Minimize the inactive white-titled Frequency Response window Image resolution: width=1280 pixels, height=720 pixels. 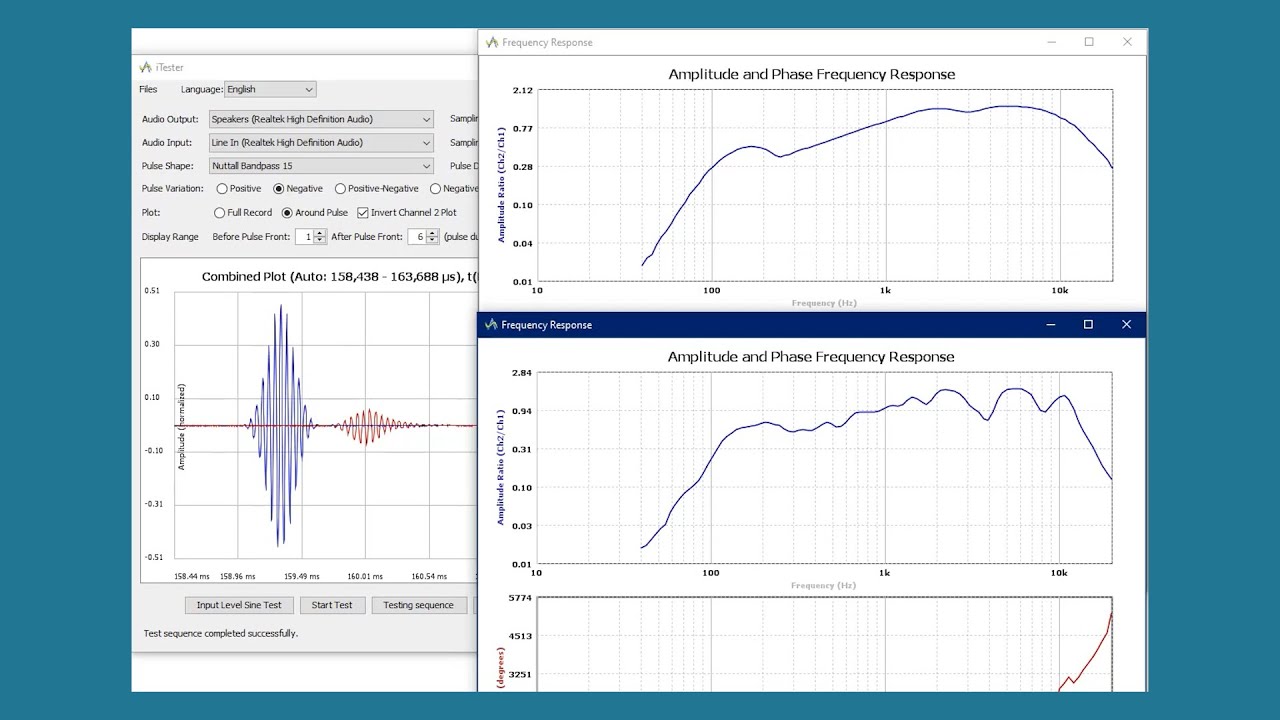(x=1051, y=42)
